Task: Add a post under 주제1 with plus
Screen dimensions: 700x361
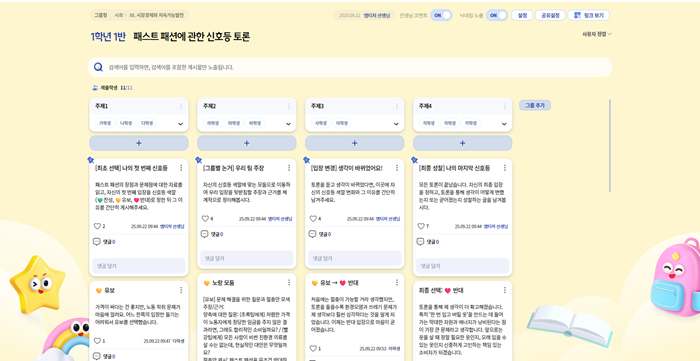Action: [139, 143]
